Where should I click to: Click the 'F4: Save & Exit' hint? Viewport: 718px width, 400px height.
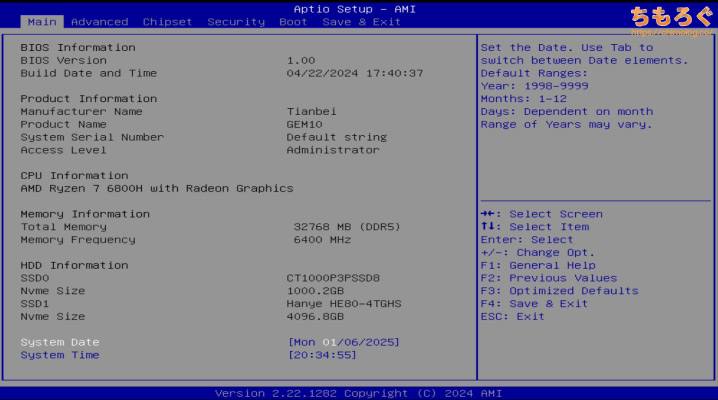[x=534, y=303]
